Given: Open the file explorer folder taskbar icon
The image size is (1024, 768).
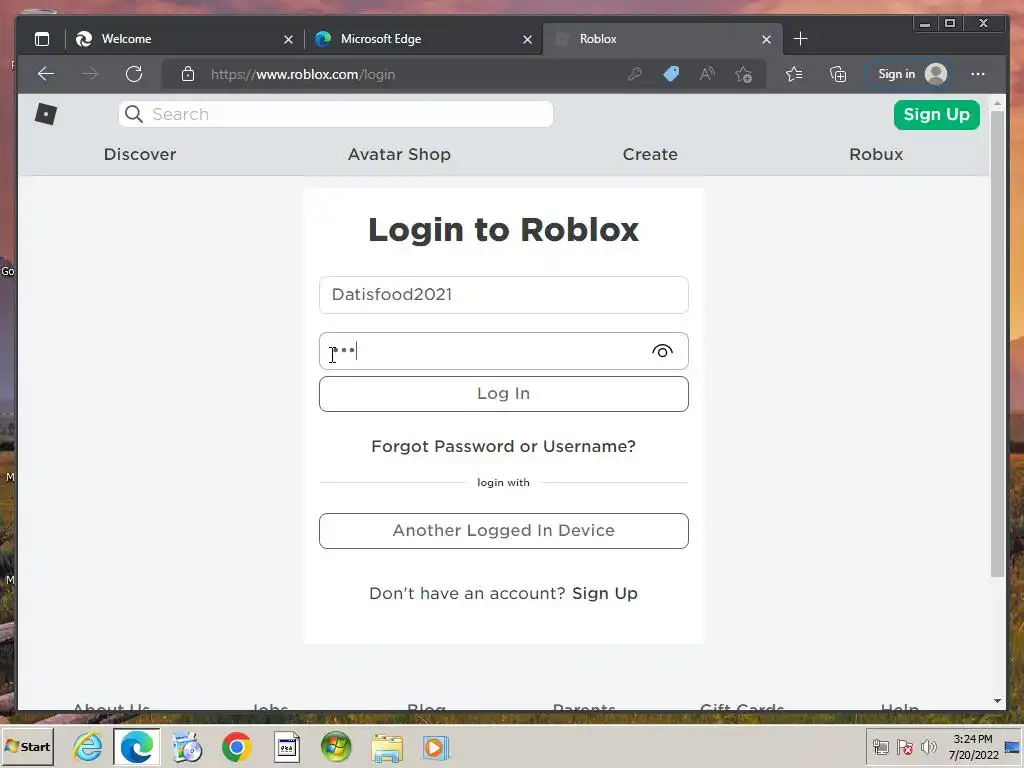Looking at the screenshot, I should coord(387,747).
